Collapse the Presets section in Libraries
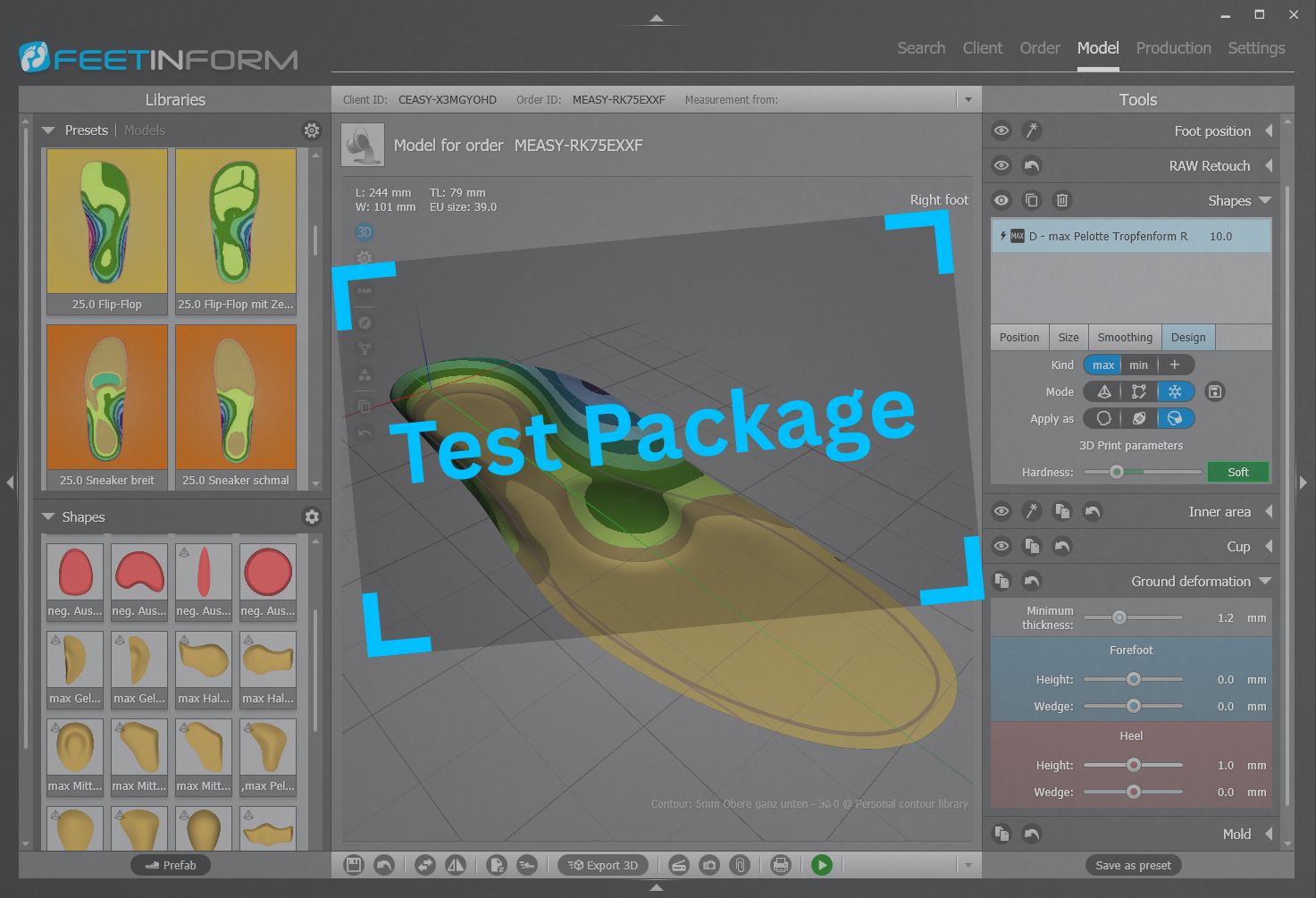 [x=49, y=130]
